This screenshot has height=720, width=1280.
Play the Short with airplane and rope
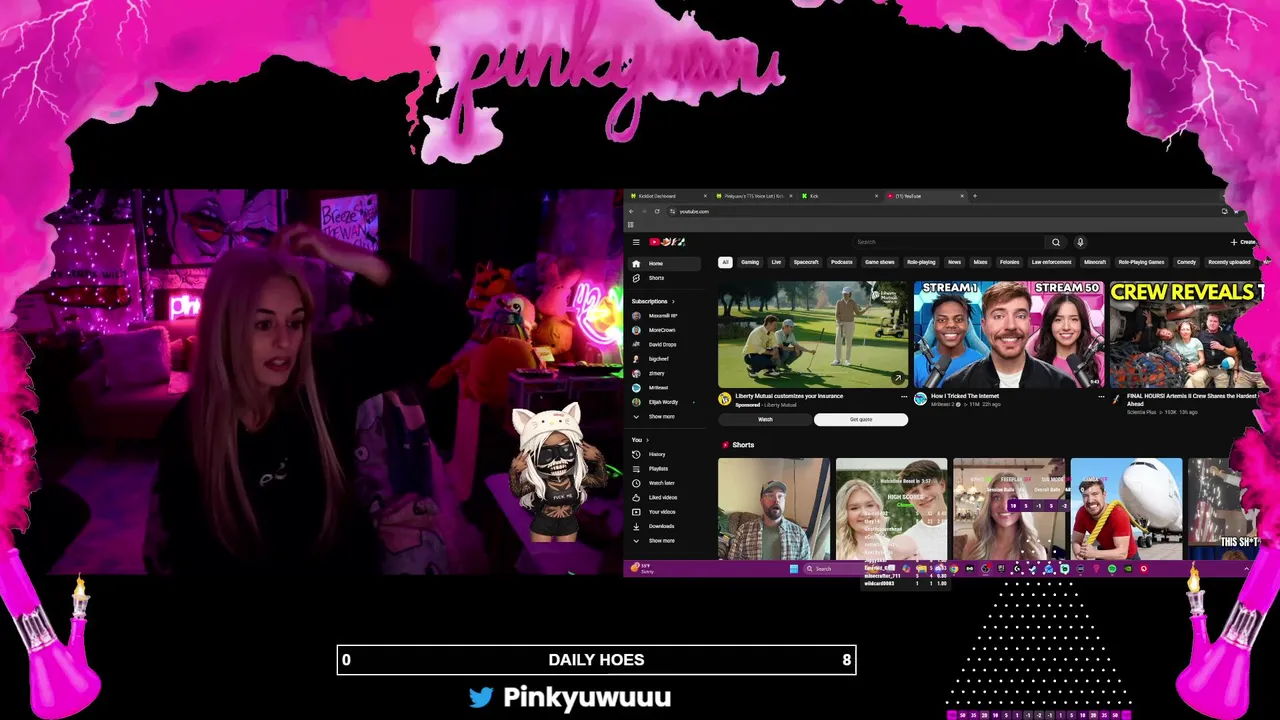point(1126,509)
